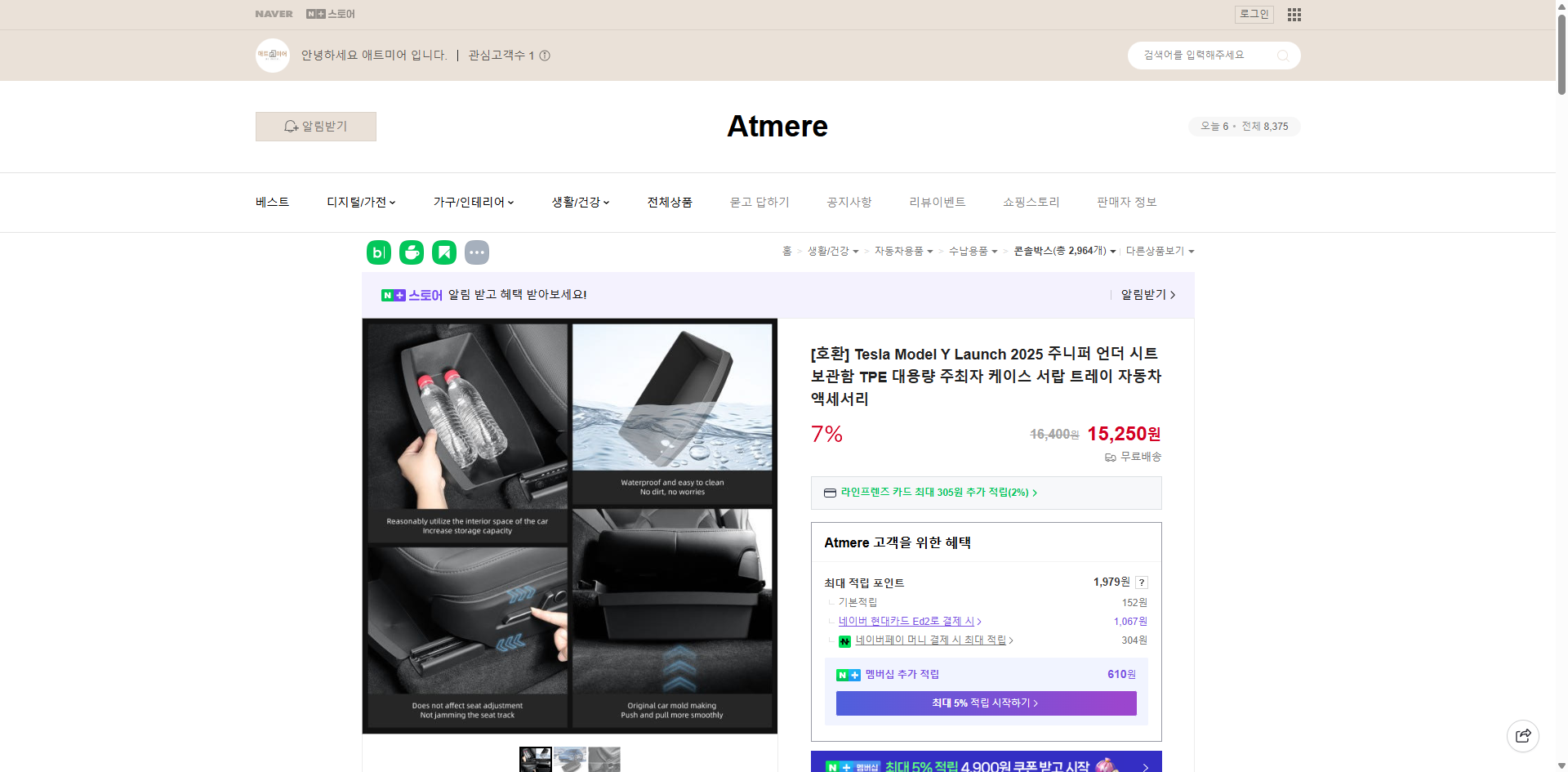
Task: Open the 판매자 정보 menu
Action: point(1126,202)
